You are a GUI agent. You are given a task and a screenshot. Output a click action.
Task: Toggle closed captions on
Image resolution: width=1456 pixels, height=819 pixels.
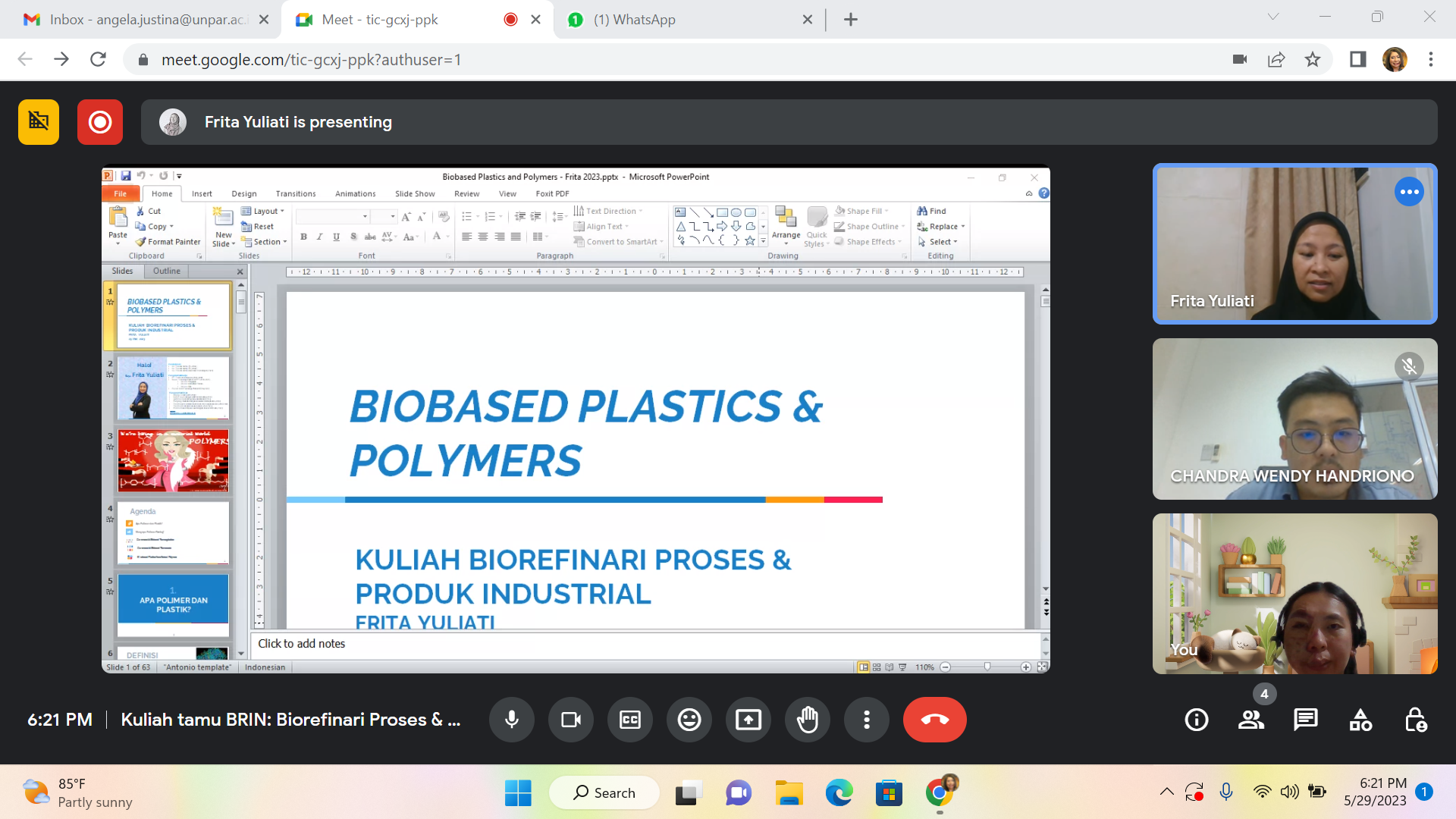click(x=629, y=720)
